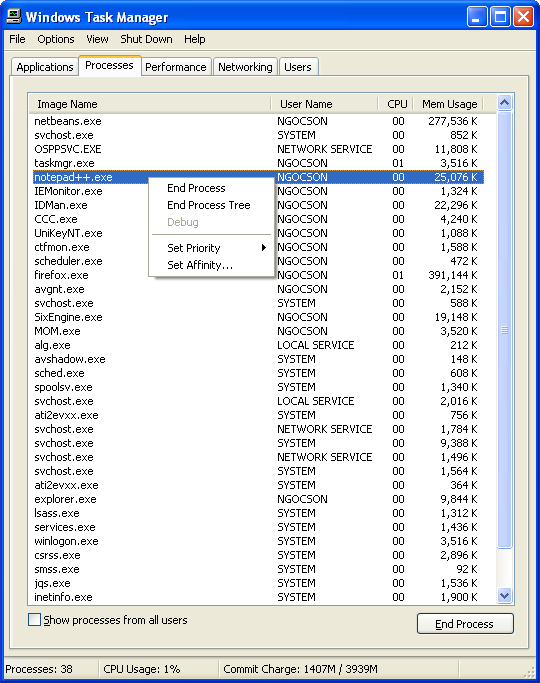
Task: Click the scroll down arrow
Action: tap(504, 595)
